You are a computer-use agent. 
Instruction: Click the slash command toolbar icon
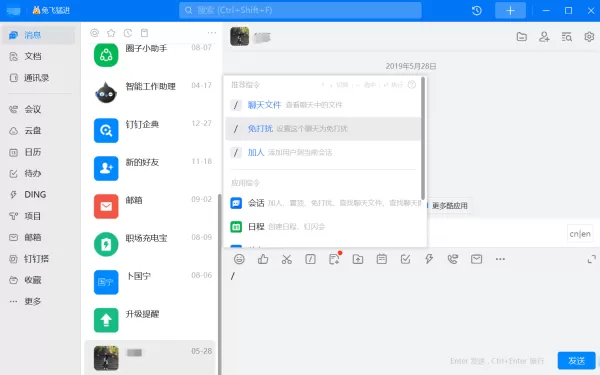tap(310, 259)
